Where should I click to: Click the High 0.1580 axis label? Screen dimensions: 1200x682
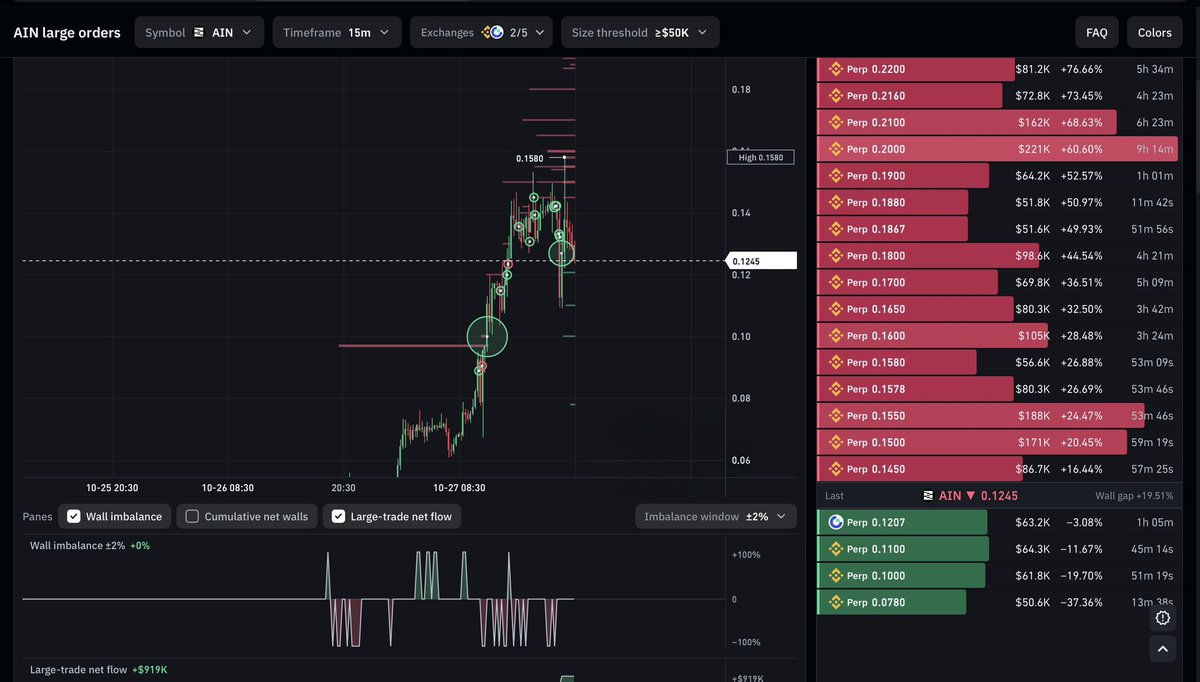[x=760, y=157]
